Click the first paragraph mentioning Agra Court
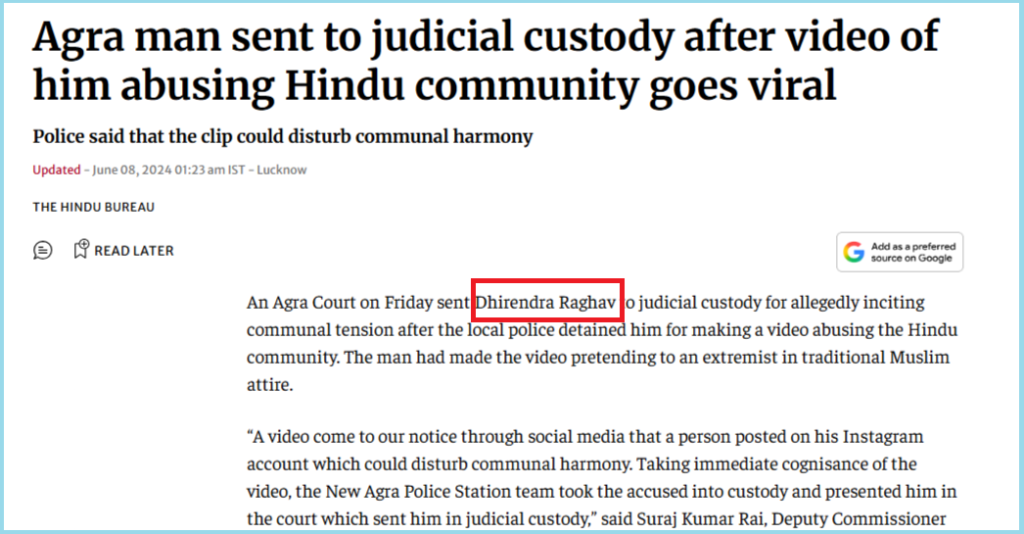The image size is (1024, 534). pos(601,343)
